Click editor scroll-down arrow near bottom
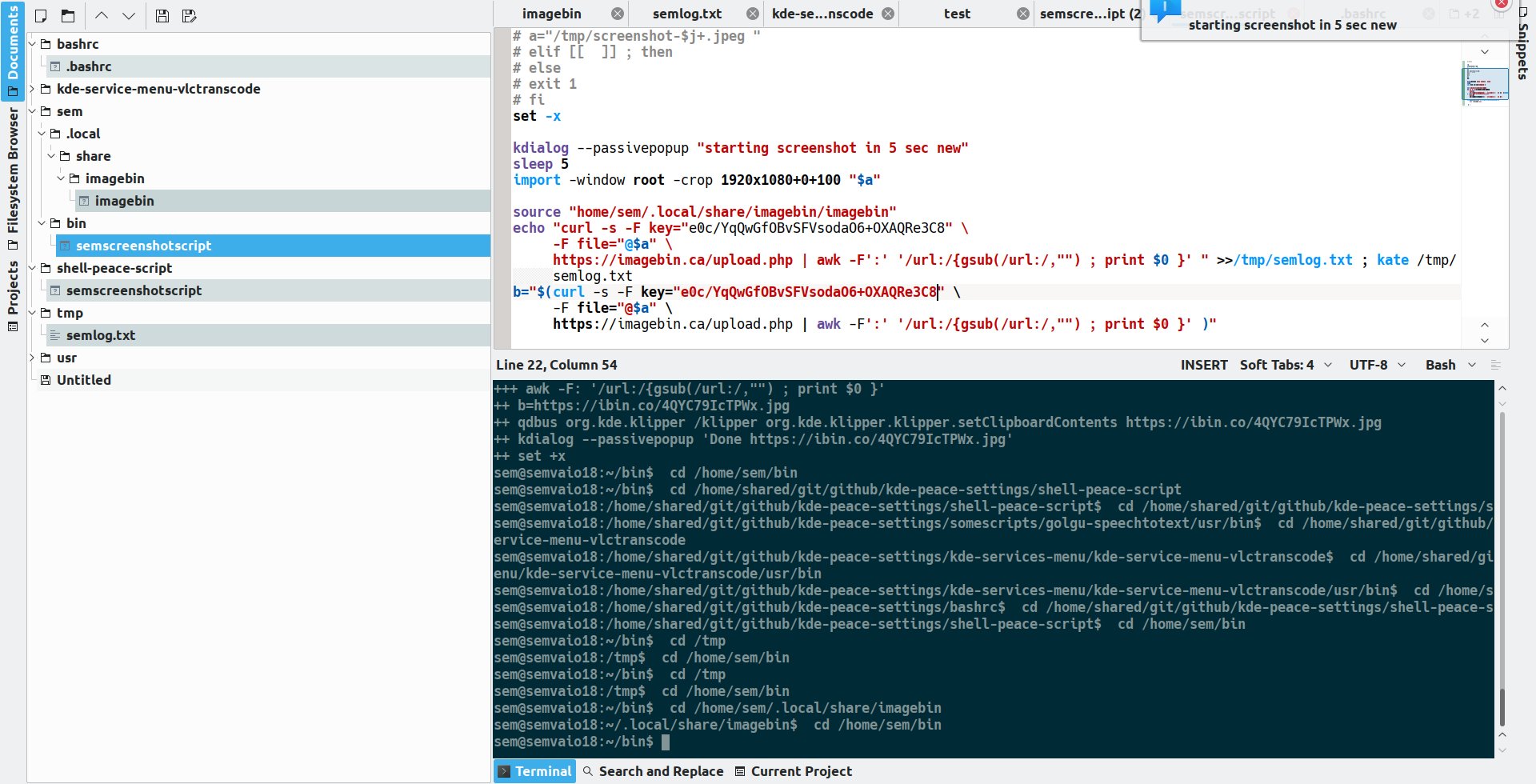 (x=1485, y=341)
